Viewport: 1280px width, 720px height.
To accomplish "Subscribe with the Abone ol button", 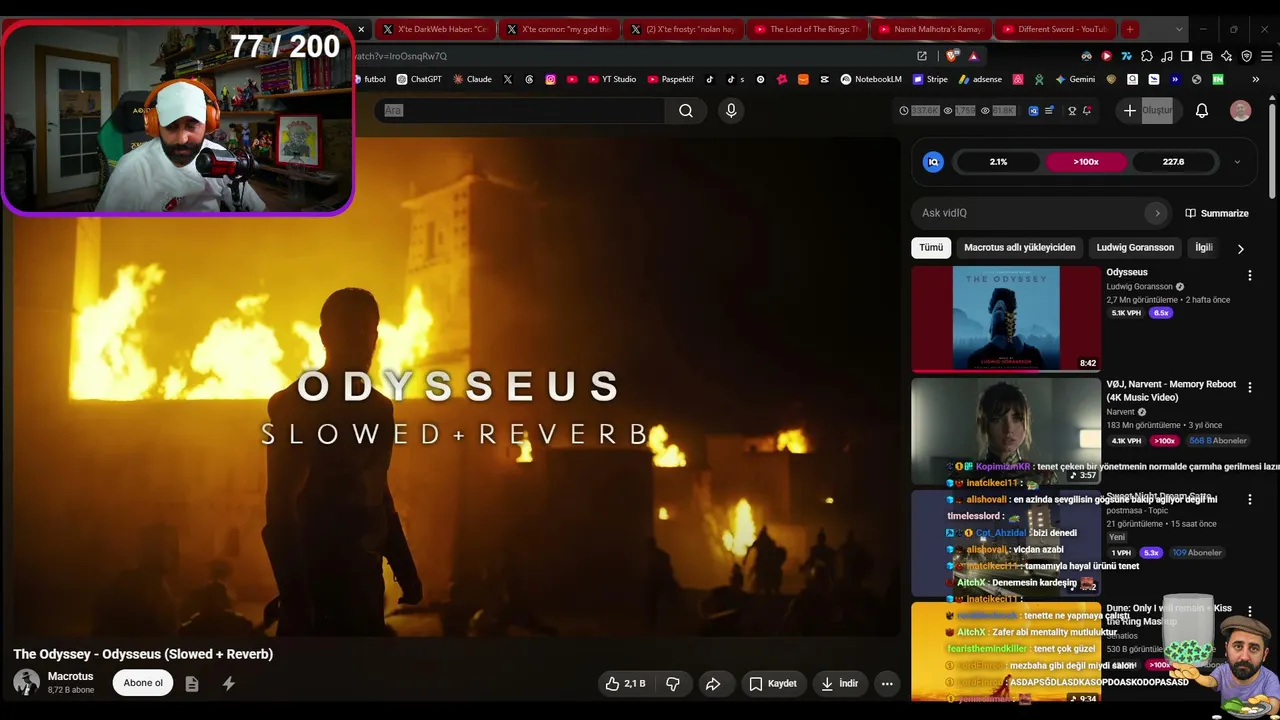I will pos(143,683).
